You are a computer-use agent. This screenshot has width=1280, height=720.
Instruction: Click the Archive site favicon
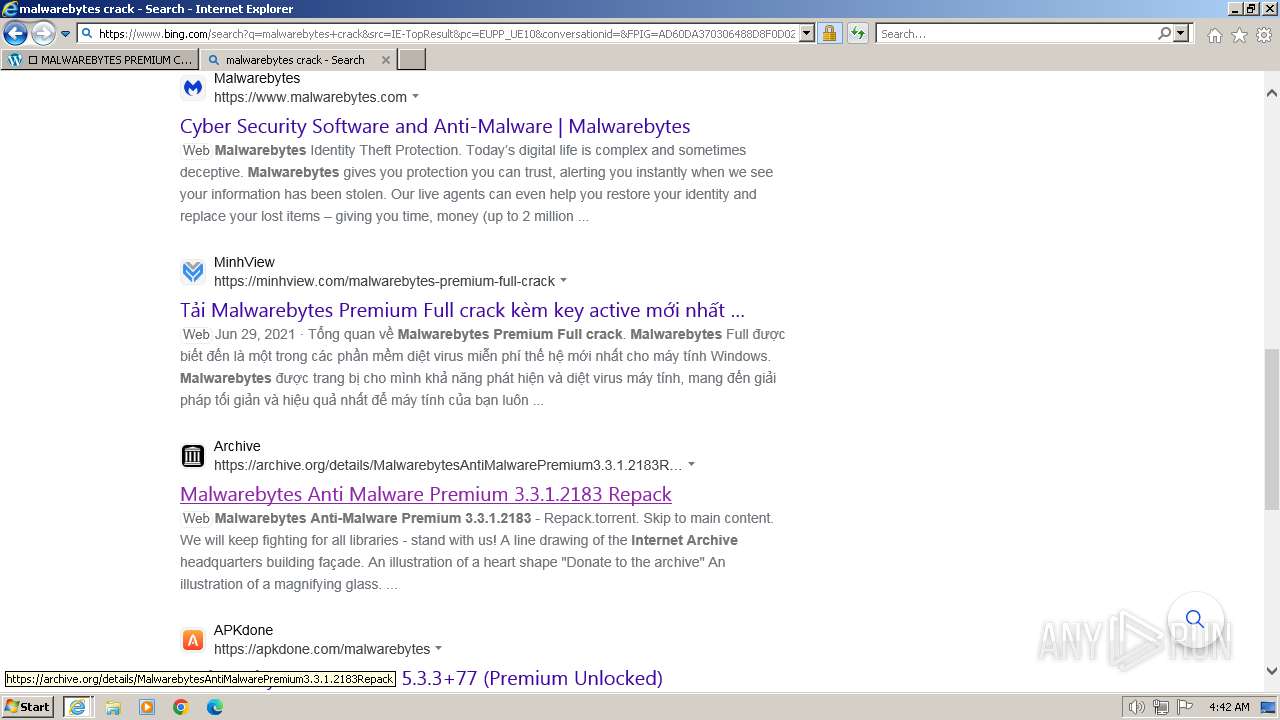pos(193,456)
